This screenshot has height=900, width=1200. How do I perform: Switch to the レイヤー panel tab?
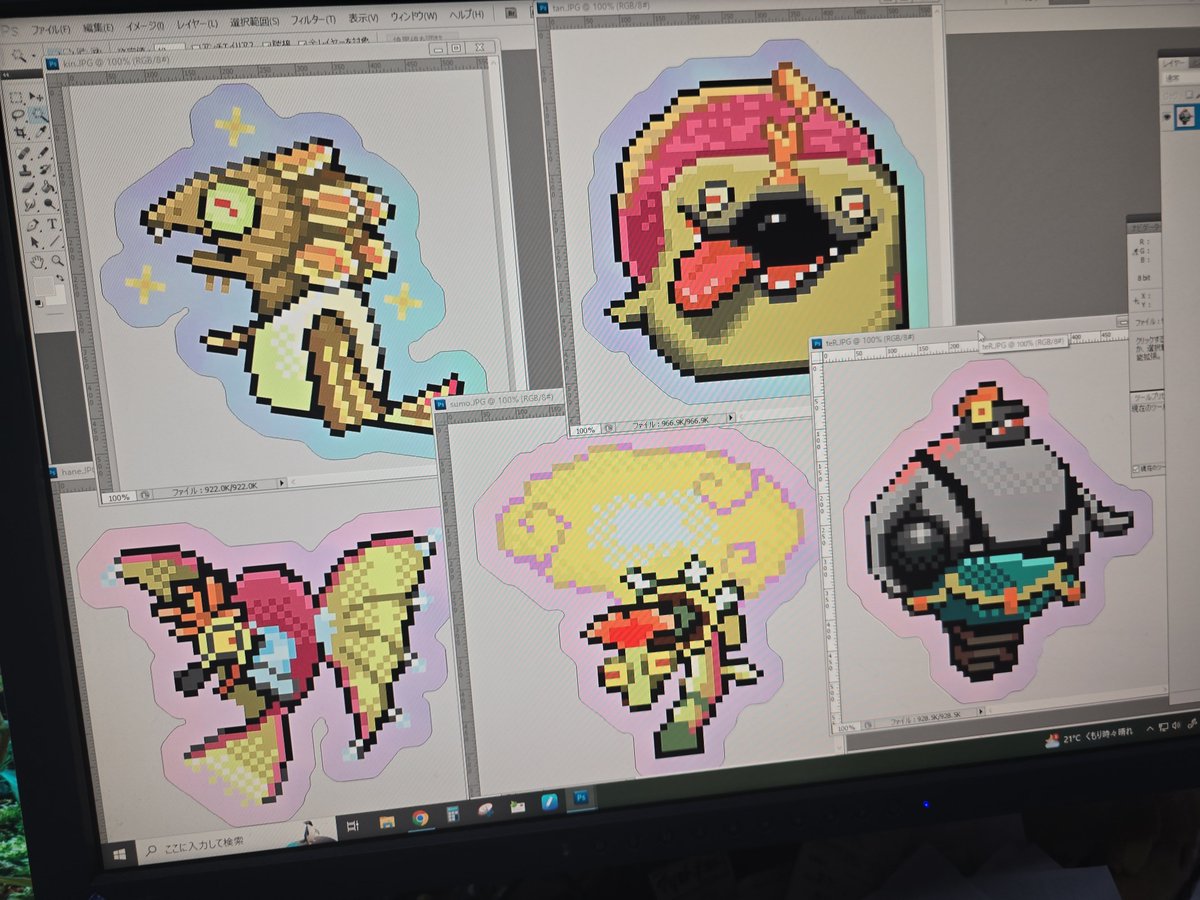(x=1175, y=63)
